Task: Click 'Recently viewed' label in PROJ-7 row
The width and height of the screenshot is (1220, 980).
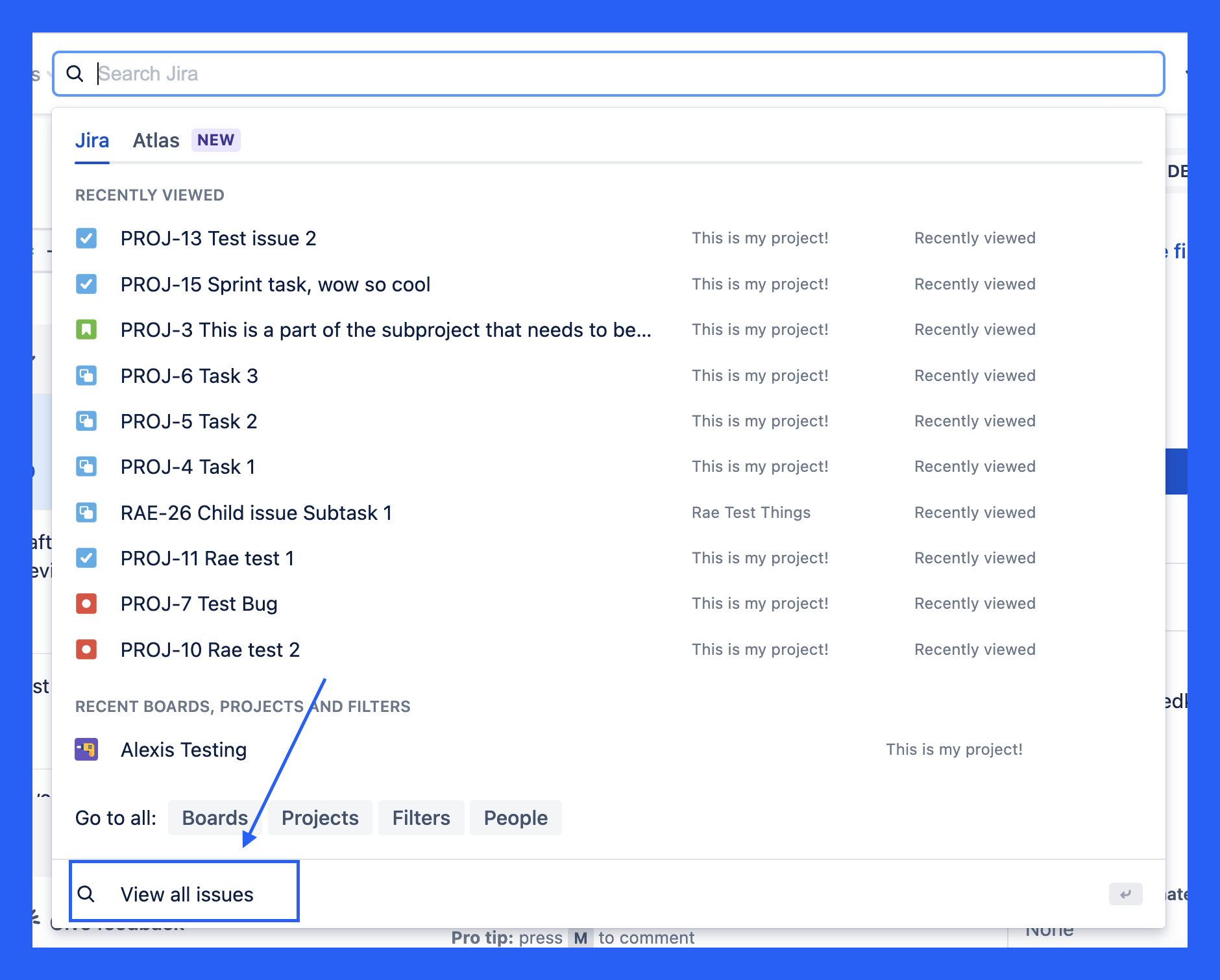Action: click(x=975, y=604)
